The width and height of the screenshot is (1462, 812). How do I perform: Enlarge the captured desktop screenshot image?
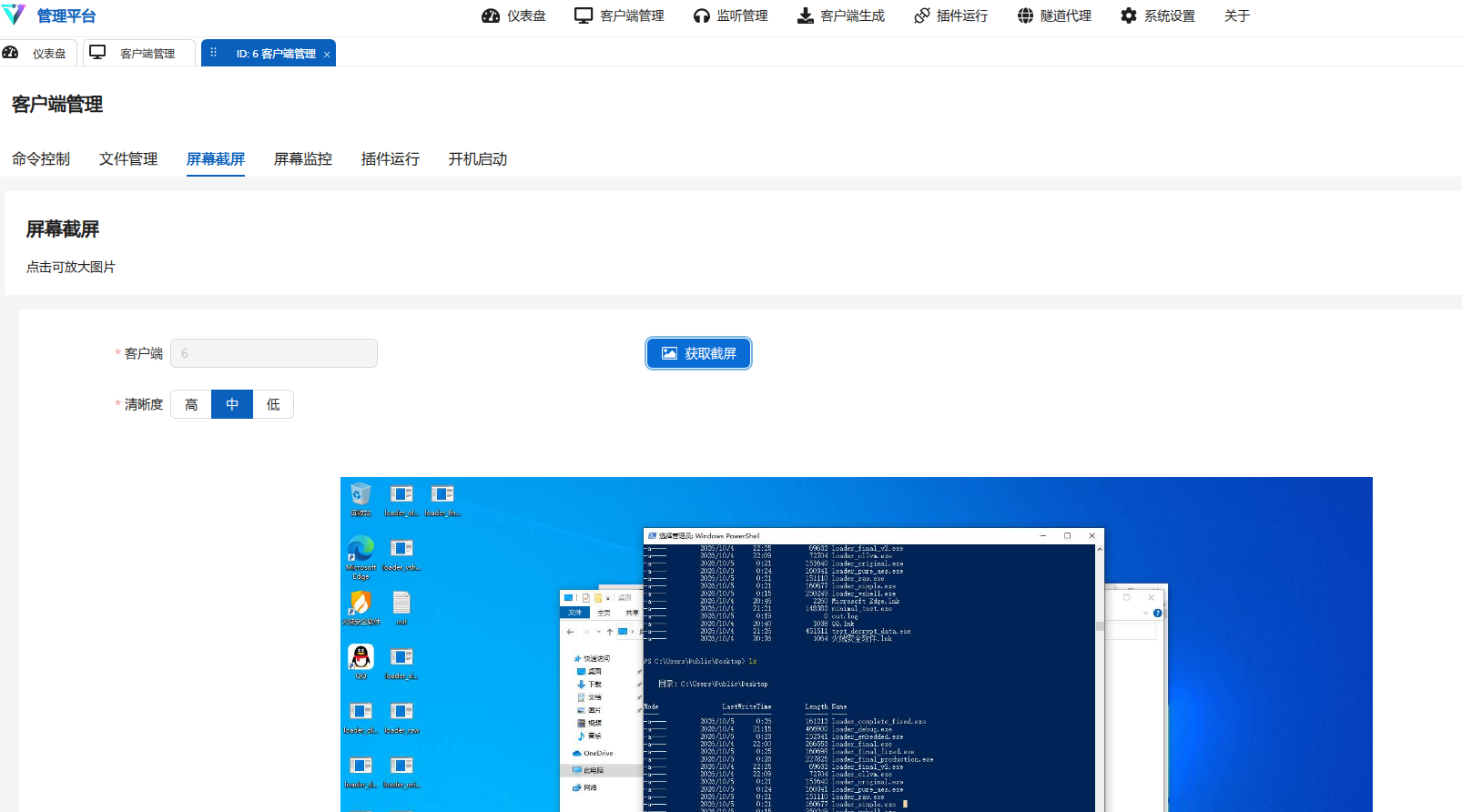click(857, 645)
